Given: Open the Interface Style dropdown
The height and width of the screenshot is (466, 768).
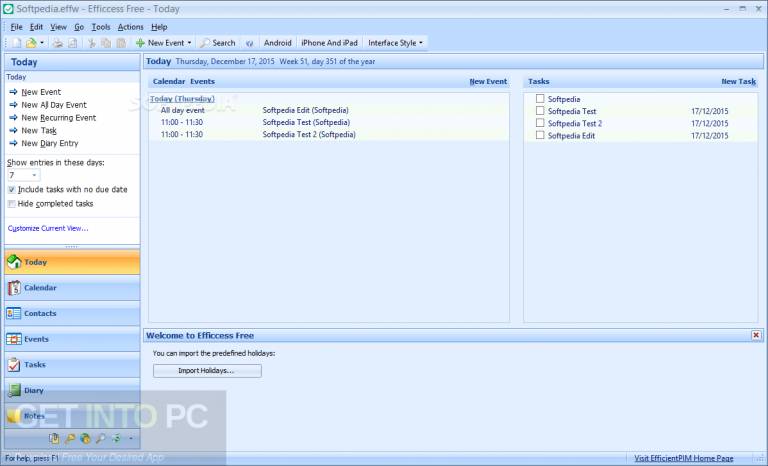Looking at the screenshot, I should coord(396,43).
